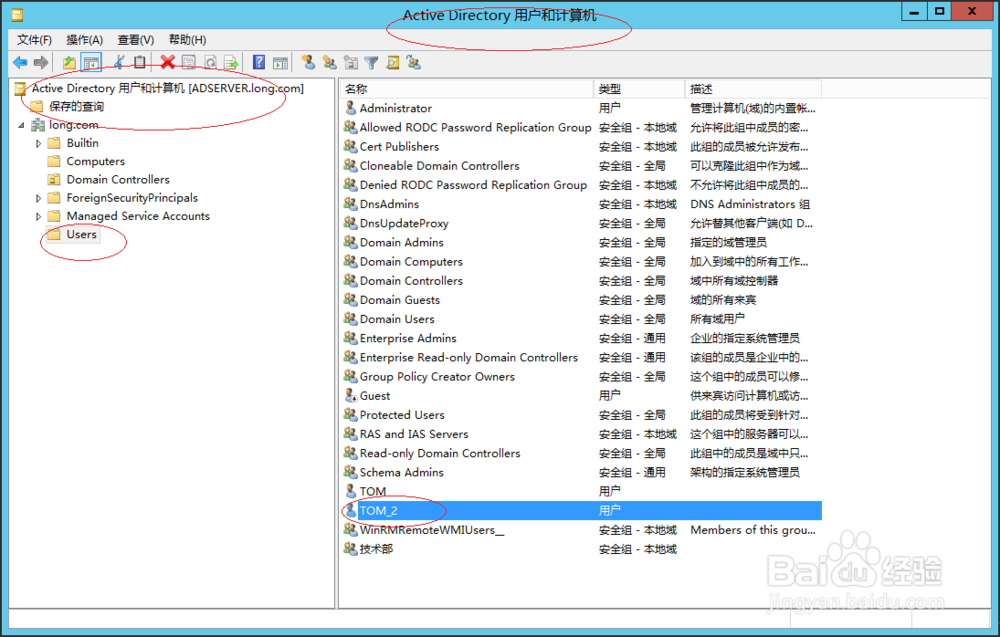Open the 帮助(H) menu

pos(188,40)
